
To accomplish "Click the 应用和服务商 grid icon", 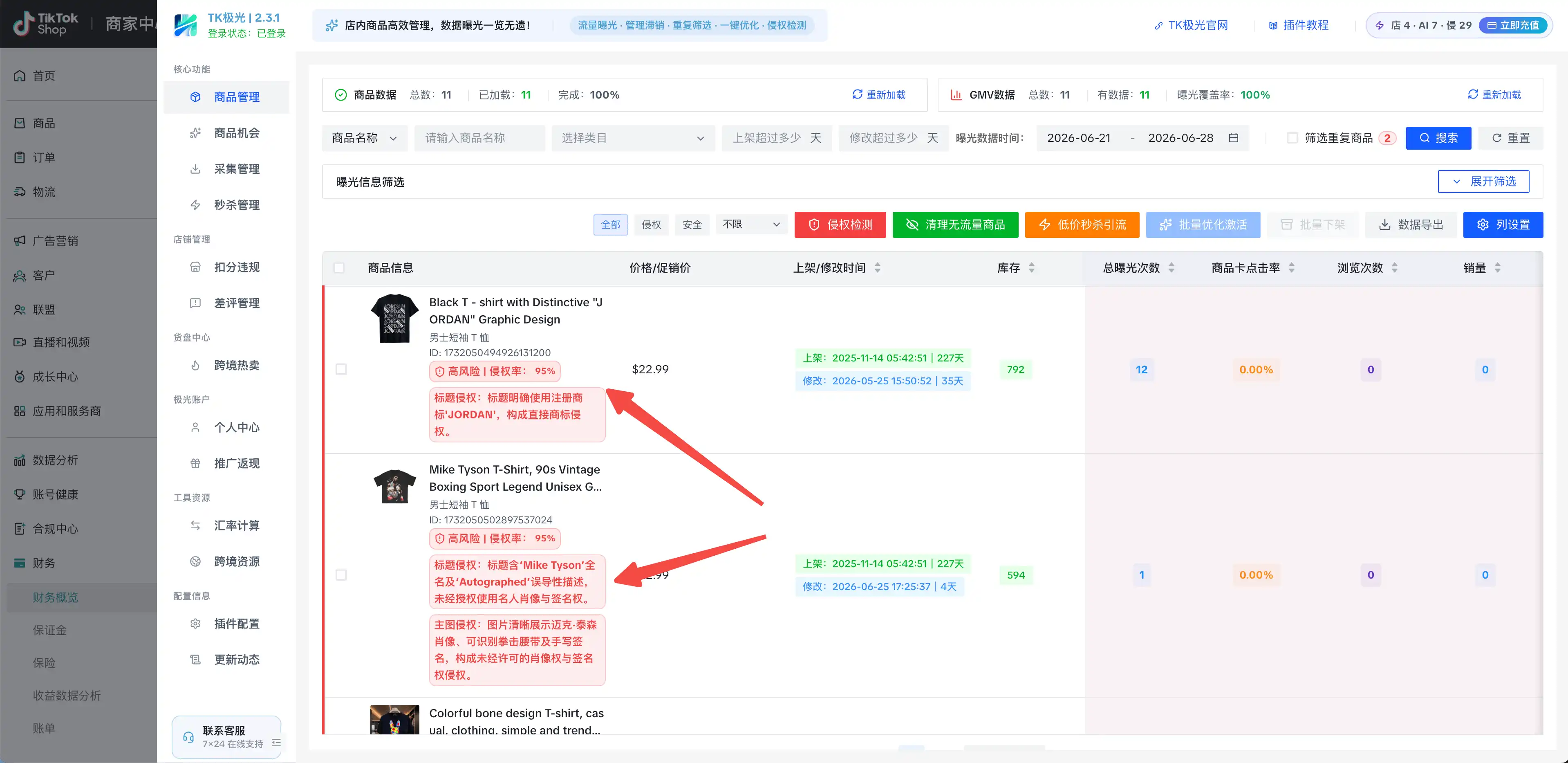I will coord(20,411).
